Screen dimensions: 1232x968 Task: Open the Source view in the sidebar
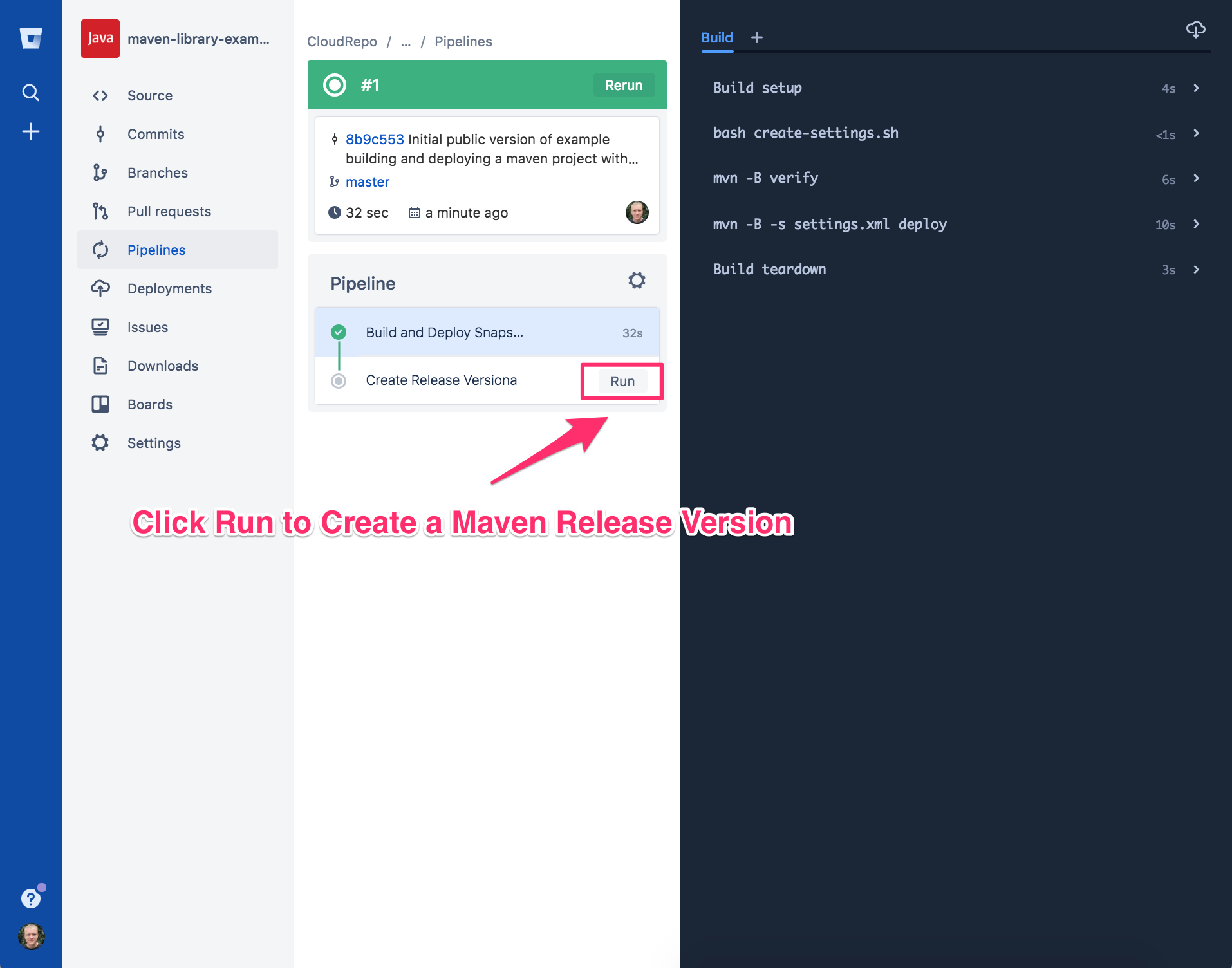click(x=150, y=95)
